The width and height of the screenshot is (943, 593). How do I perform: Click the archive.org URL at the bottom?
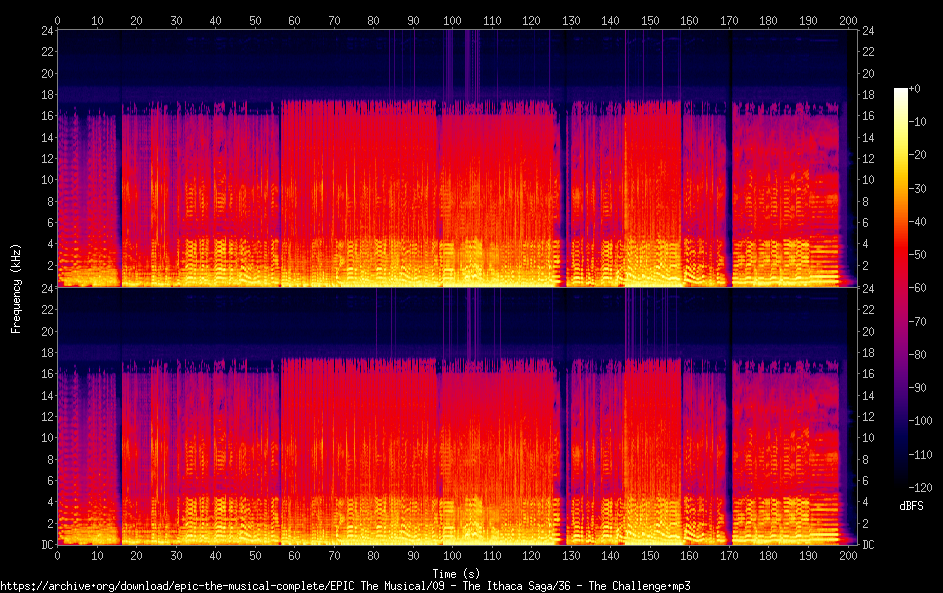coord(345,585)
